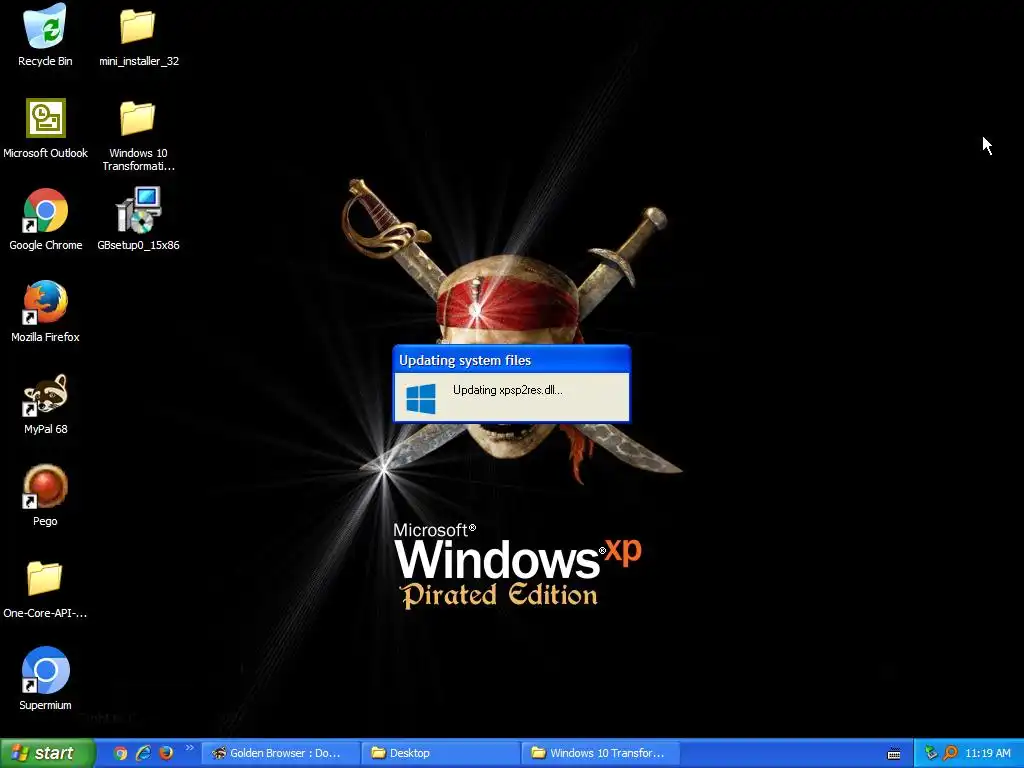Select the Supermium desktop shortcut
This screenshot has width=1024, height=768.
[45, 679]
